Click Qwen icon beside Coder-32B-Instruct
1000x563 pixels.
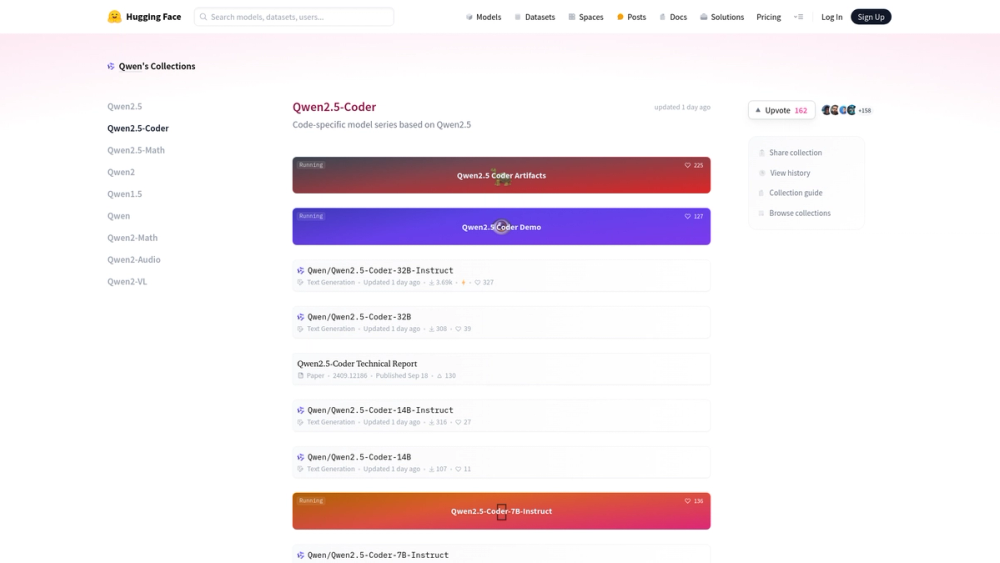(x=300, y=270)
